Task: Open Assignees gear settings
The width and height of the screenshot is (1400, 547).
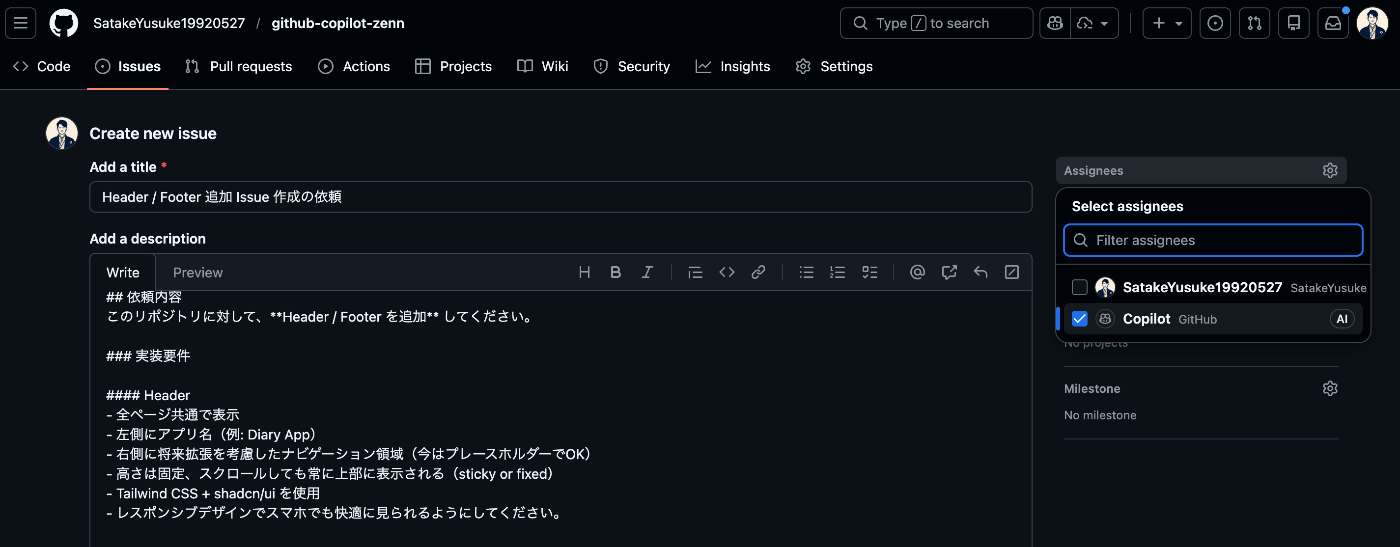Action: click(1330, 171)
